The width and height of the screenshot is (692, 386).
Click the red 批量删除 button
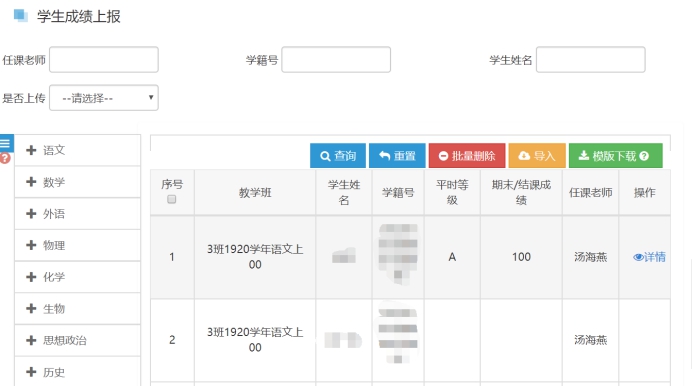pos(467,156)
